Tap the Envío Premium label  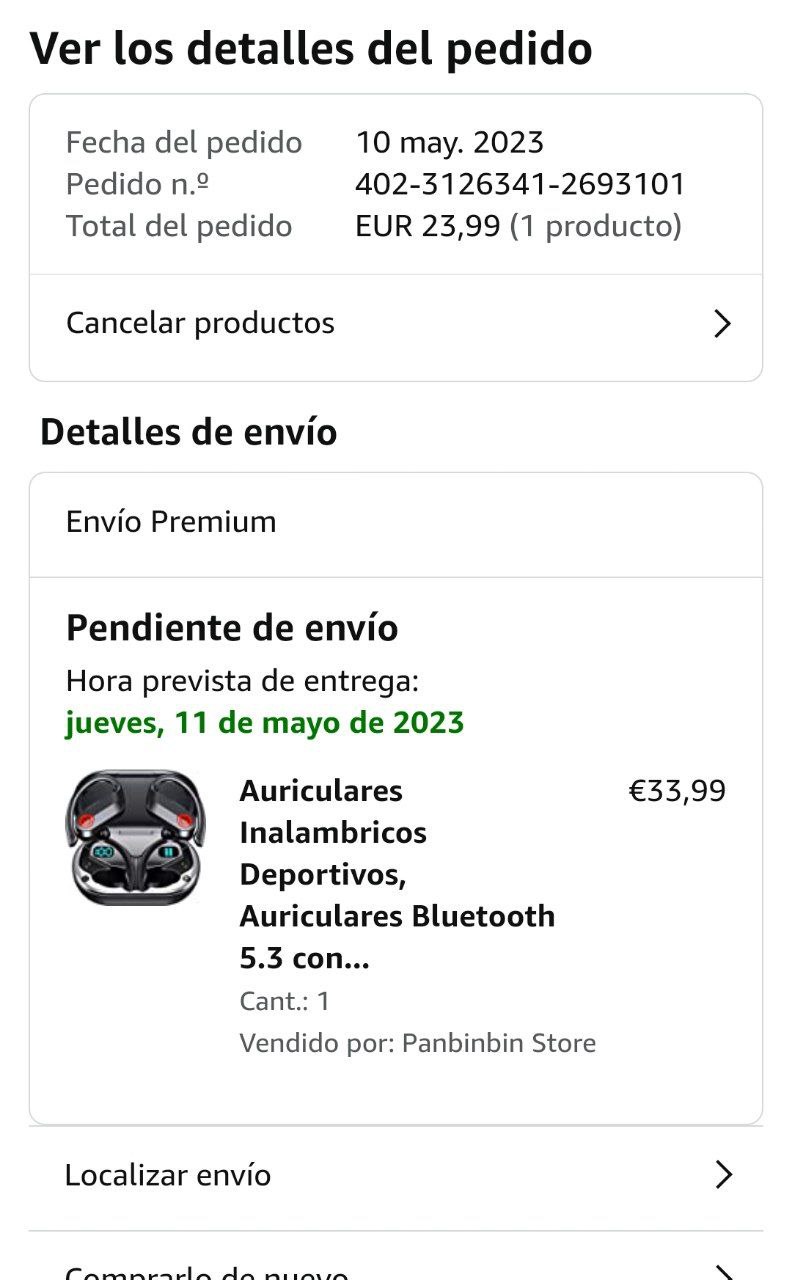tap(171, 521)
